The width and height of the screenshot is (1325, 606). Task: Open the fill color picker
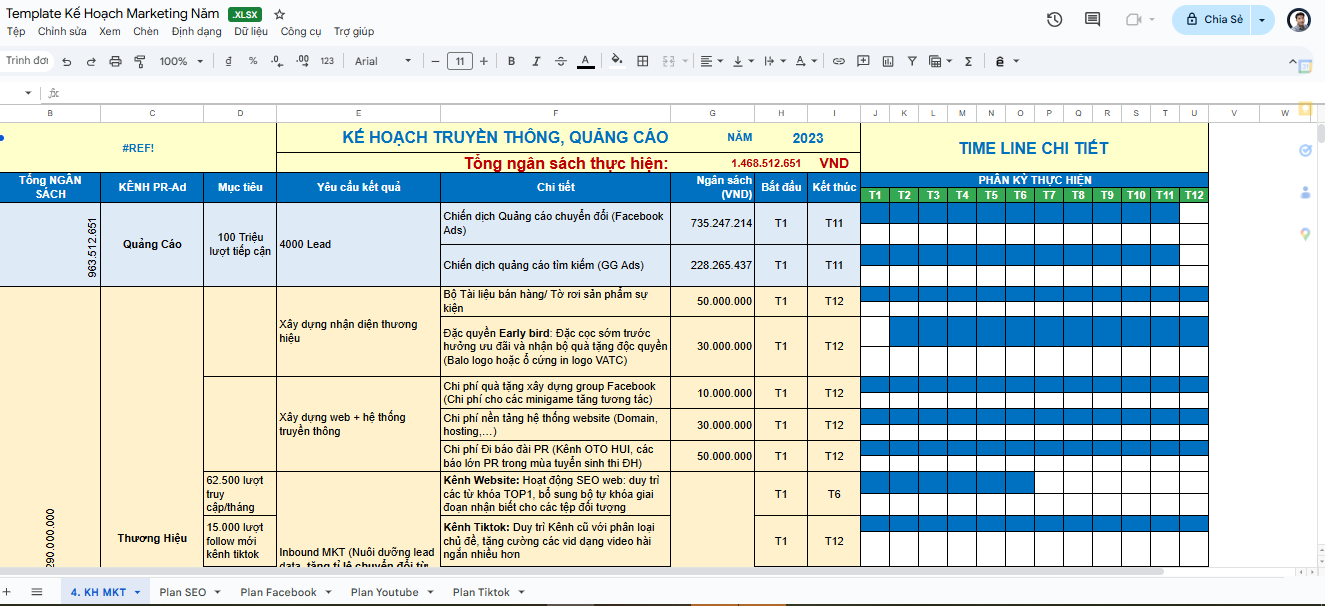tap(616, 61)
